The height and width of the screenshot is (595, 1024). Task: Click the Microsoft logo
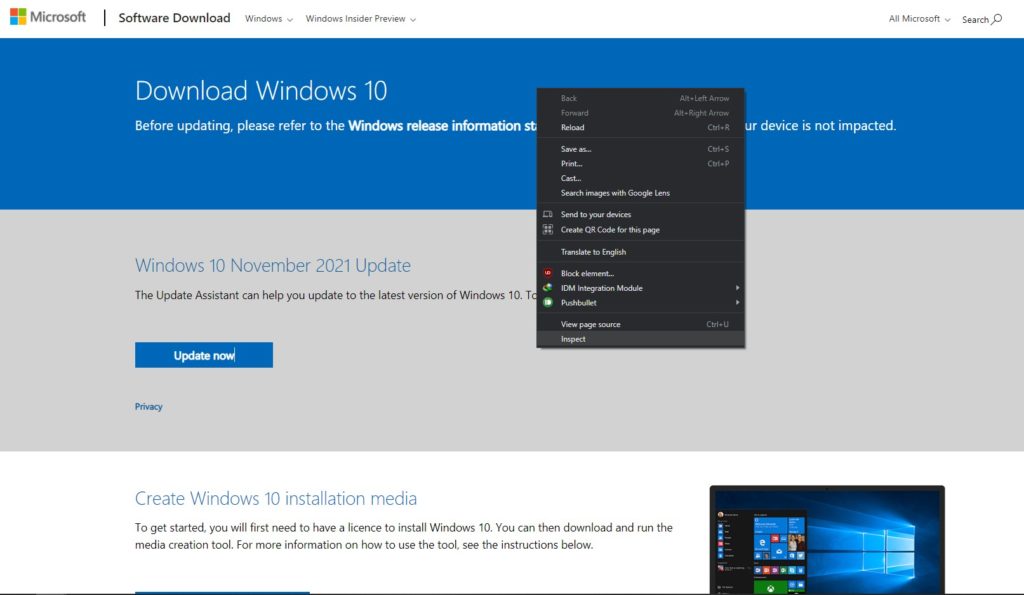tap(48, 17)
